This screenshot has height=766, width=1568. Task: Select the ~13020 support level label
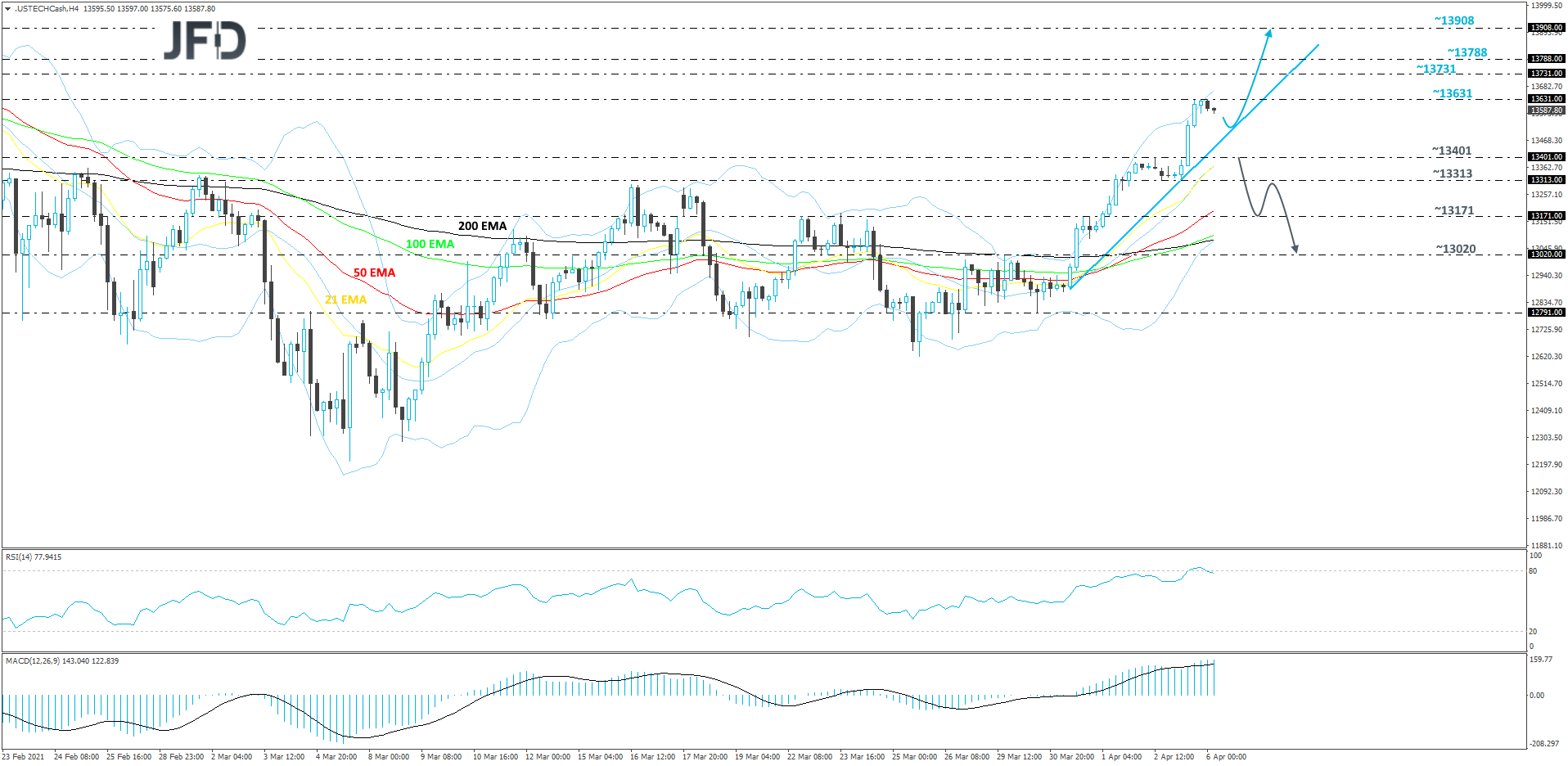tap(1455, 249)
